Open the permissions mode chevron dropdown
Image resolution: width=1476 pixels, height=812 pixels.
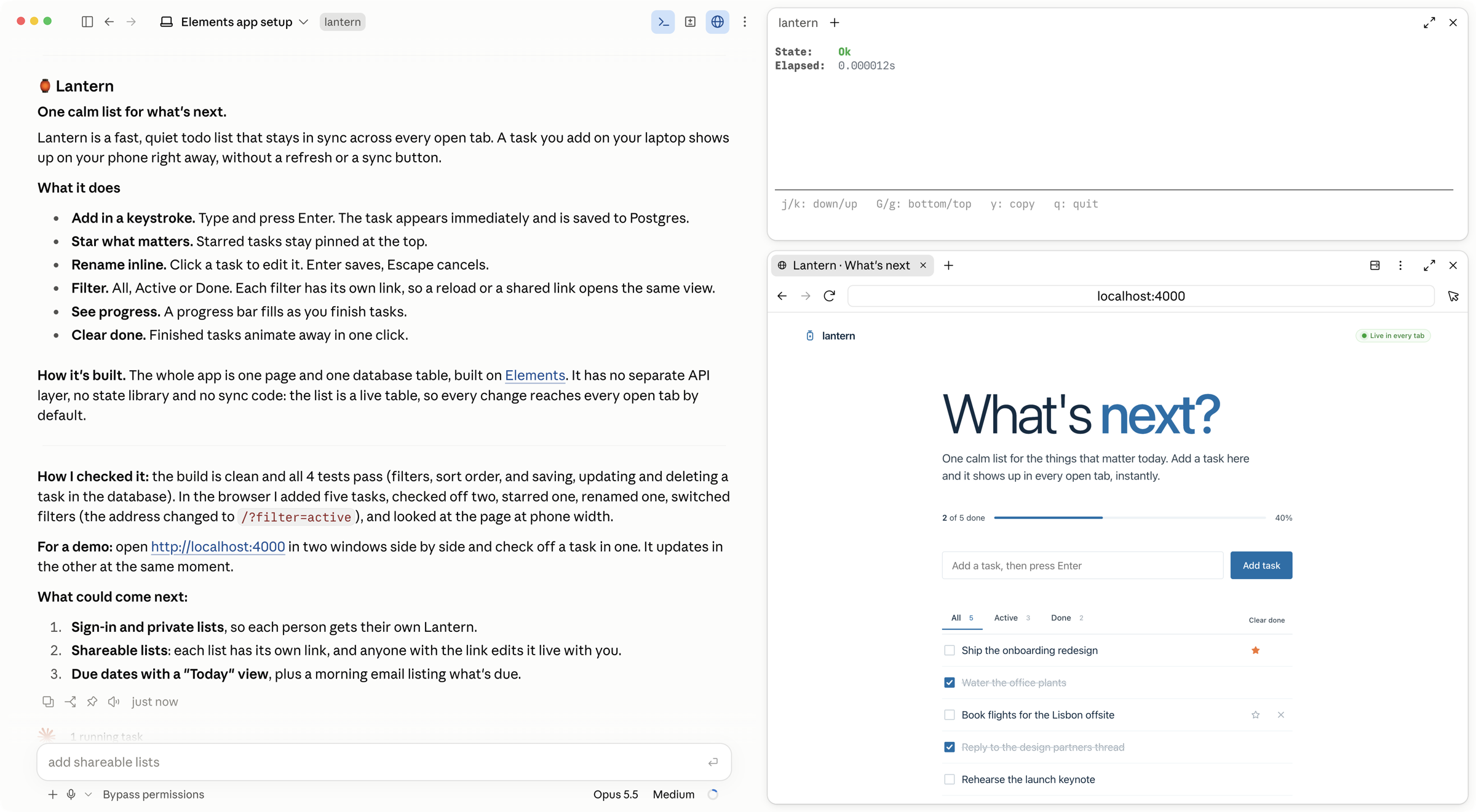click(x=89, y=794)
